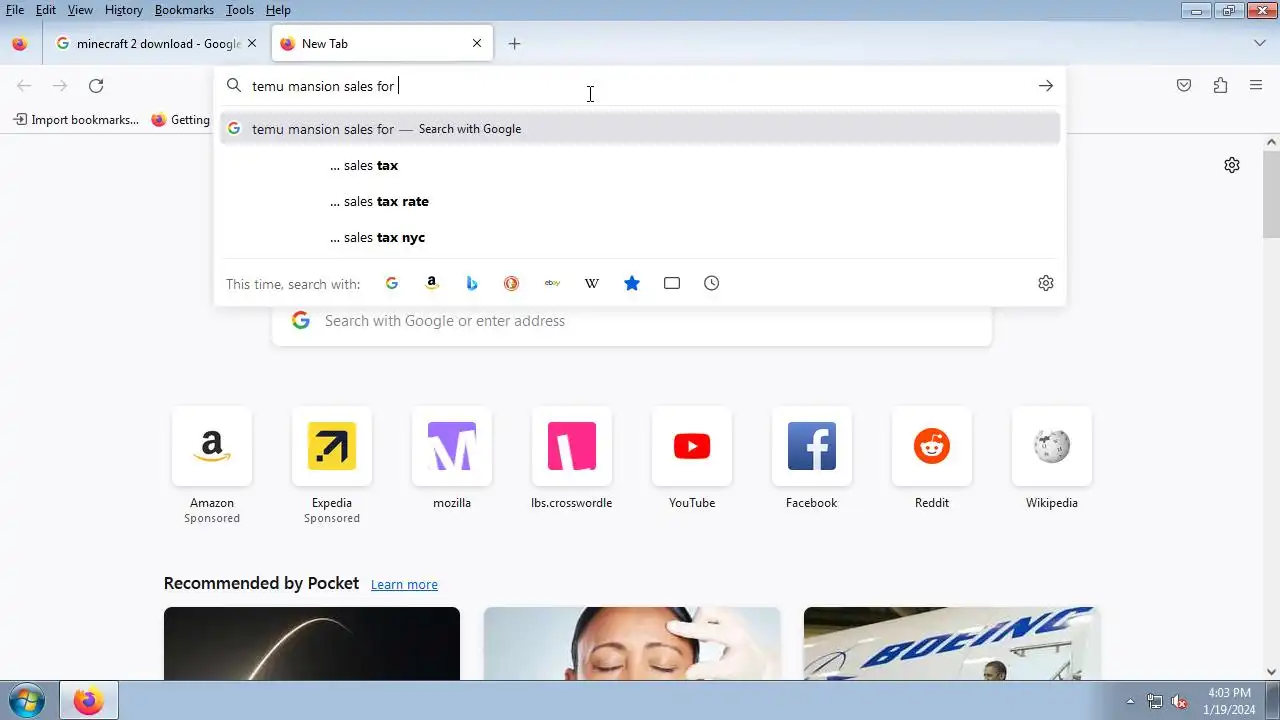
Task: Click the page vertical scrollbar thumb
Action: (1271, 195)
